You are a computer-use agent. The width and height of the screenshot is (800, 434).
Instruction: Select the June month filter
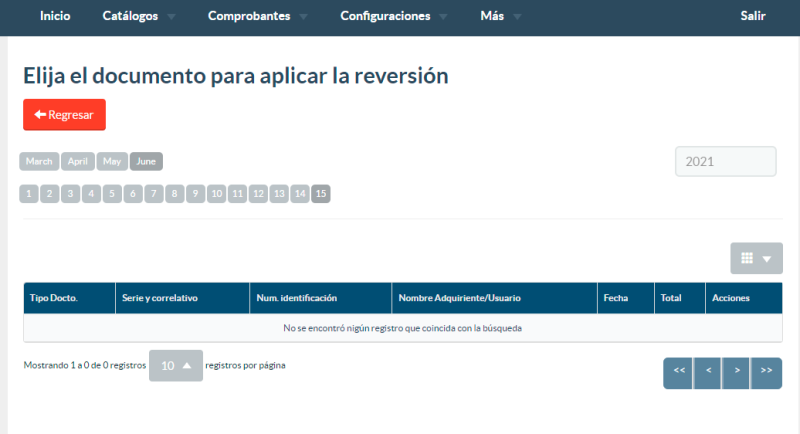pyautogui.click(x=146, y=161)
